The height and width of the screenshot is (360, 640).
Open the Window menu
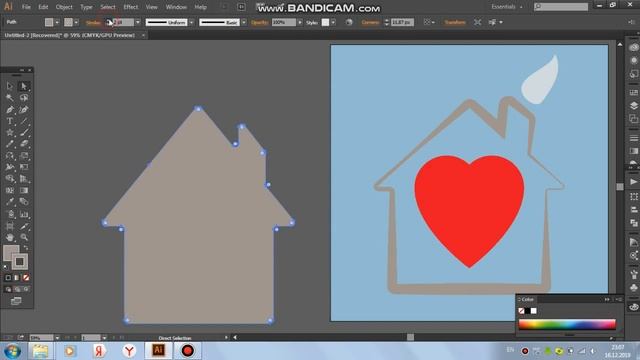(176, 7)
